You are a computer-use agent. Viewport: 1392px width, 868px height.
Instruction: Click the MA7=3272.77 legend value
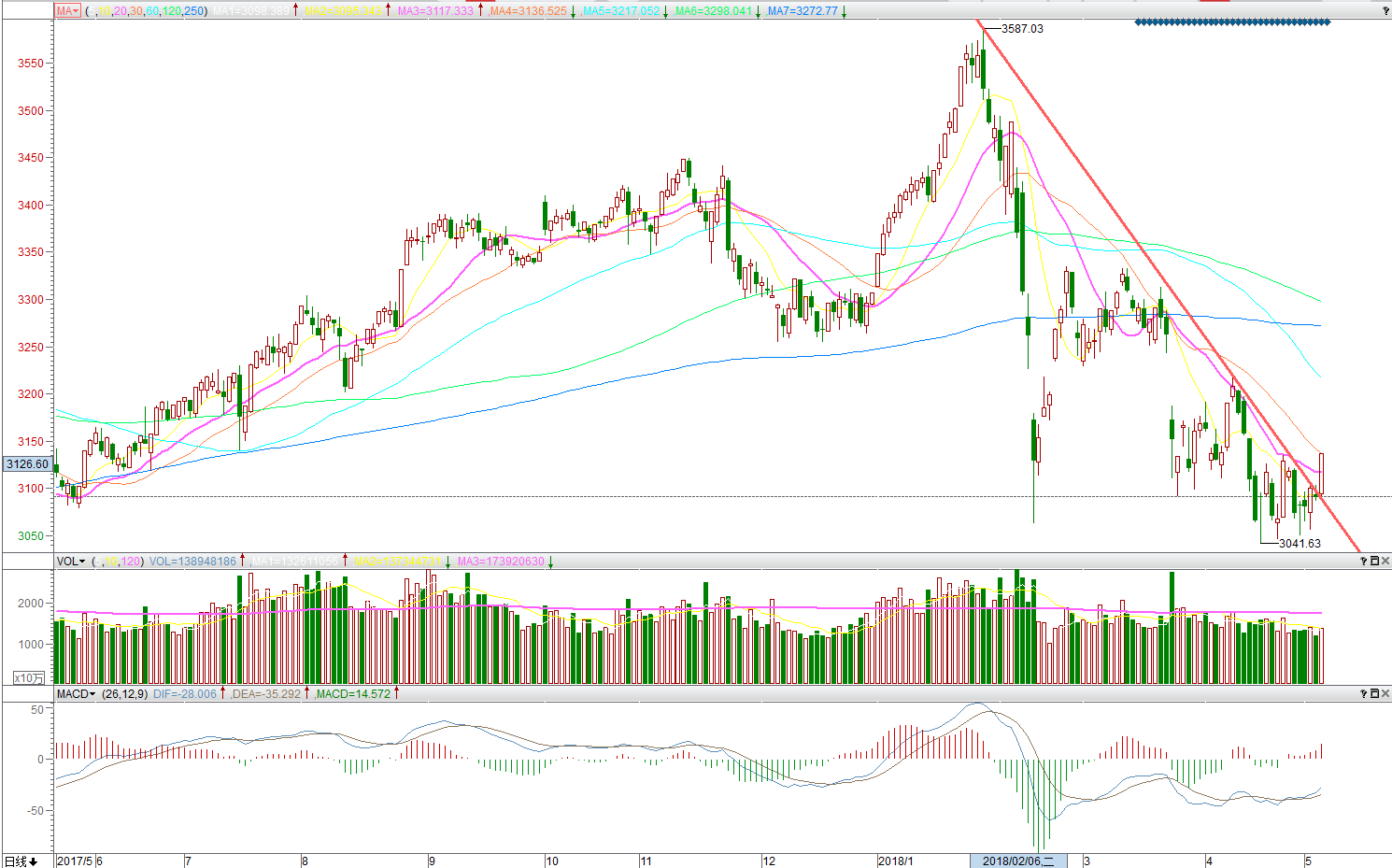coord(802,11)
